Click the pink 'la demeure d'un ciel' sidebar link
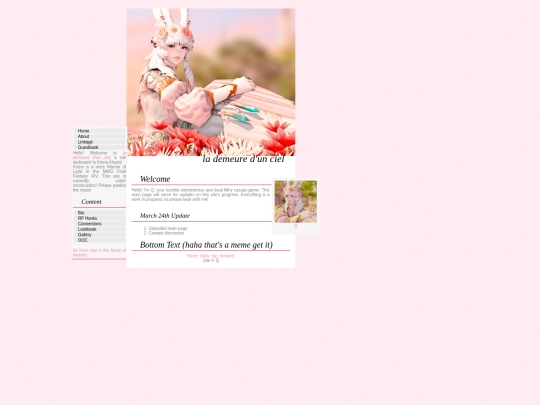The height and width of the screenshot is (405, 540). click(92, 157)
